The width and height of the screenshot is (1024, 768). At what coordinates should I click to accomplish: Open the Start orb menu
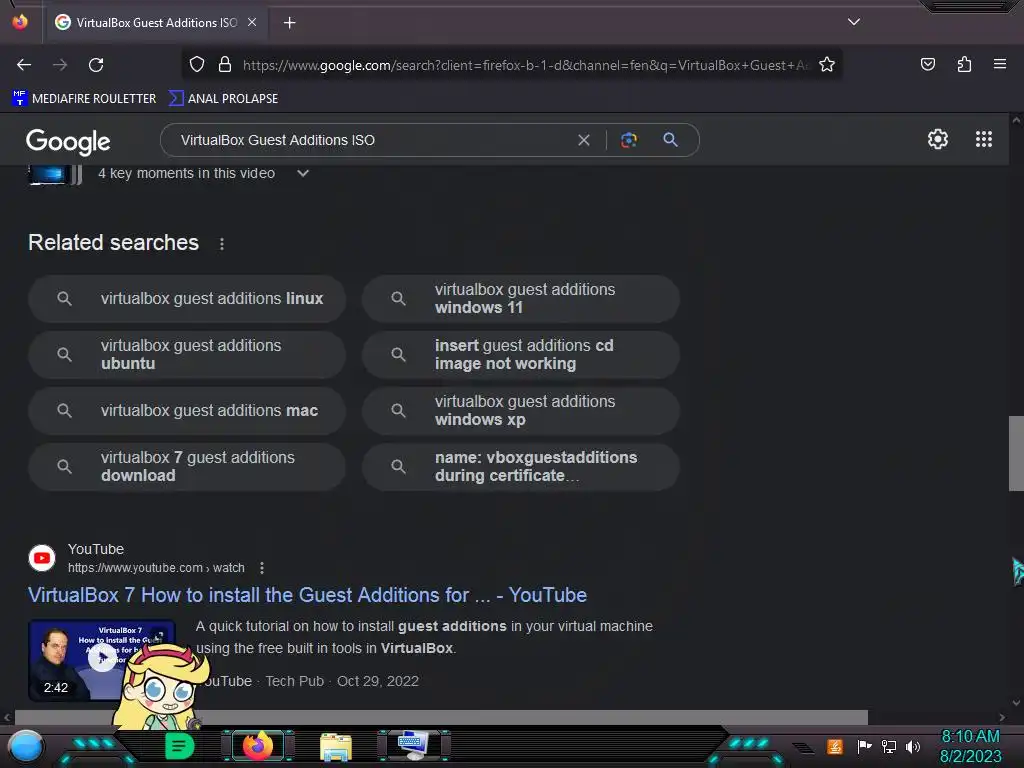(x=25, y=746)
